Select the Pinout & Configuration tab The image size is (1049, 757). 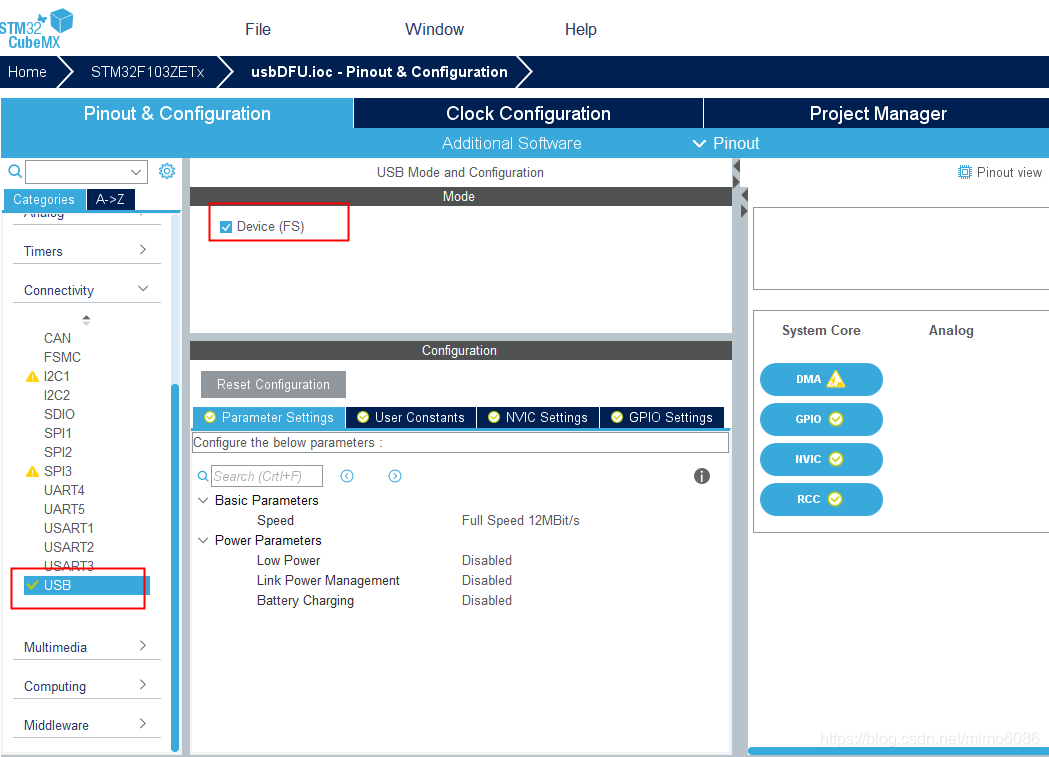pos(177,113)
